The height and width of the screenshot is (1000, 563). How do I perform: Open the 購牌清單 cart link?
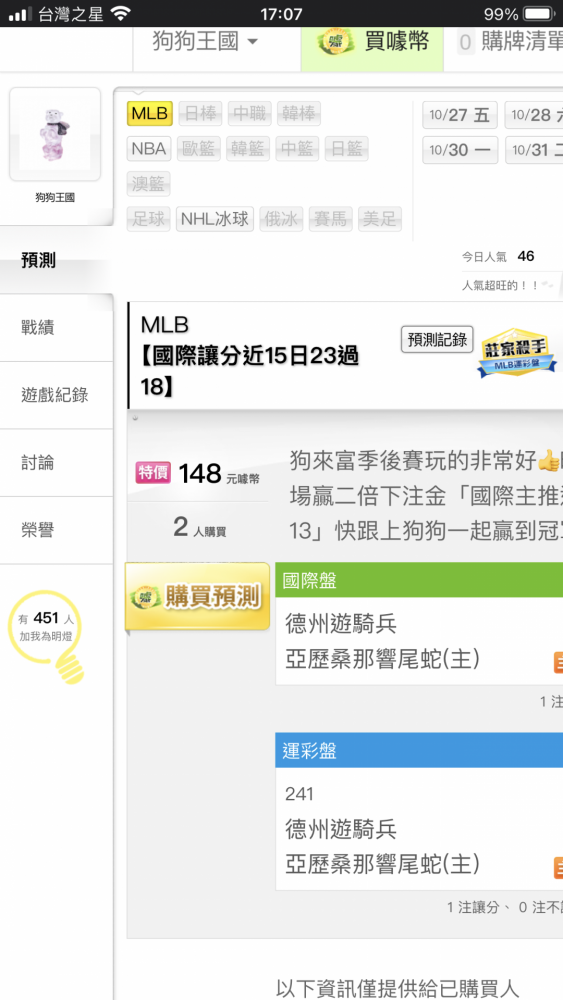511,43
